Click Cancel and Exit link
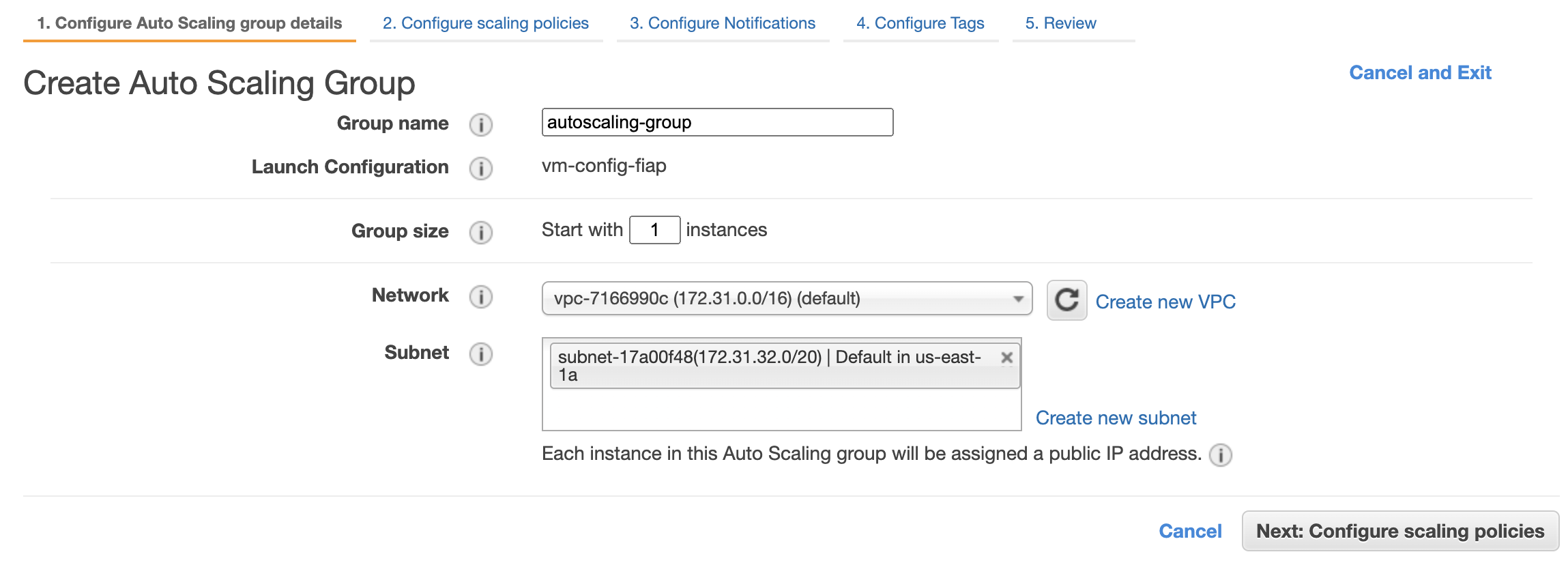This screenshot has width=1568, height=565. (1420, 72)
